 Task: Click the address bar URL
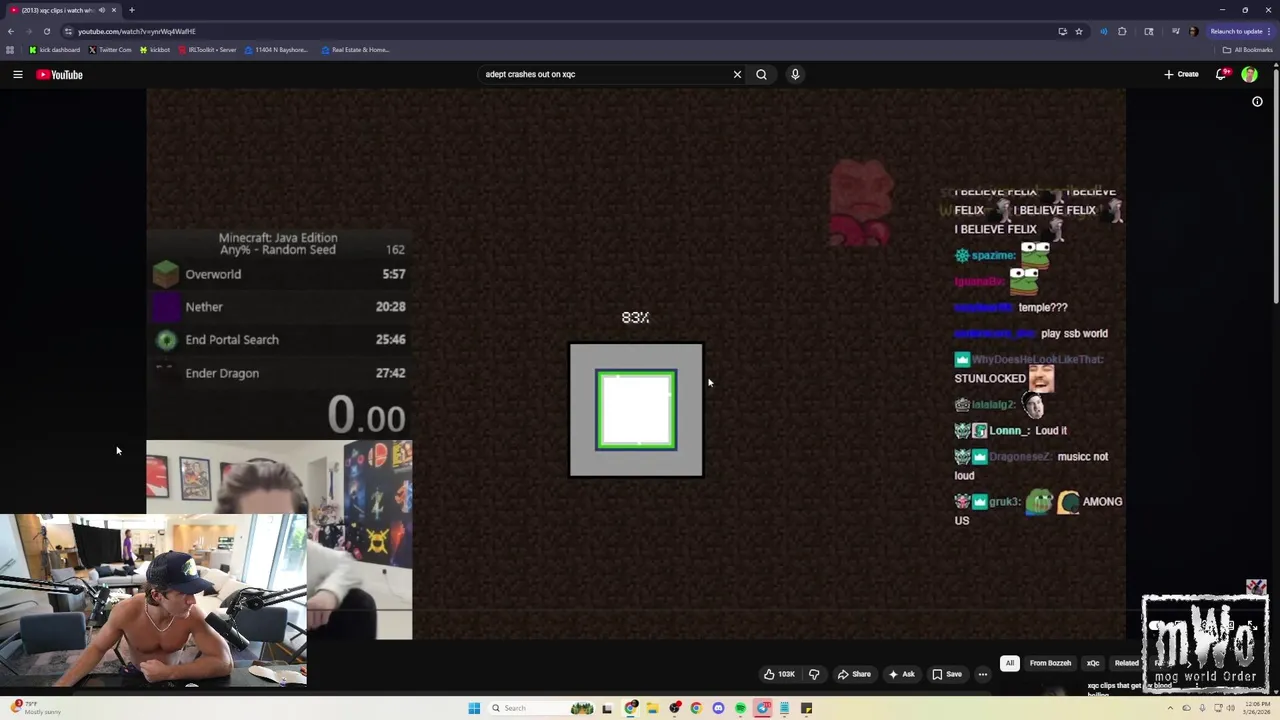point(137,32)
